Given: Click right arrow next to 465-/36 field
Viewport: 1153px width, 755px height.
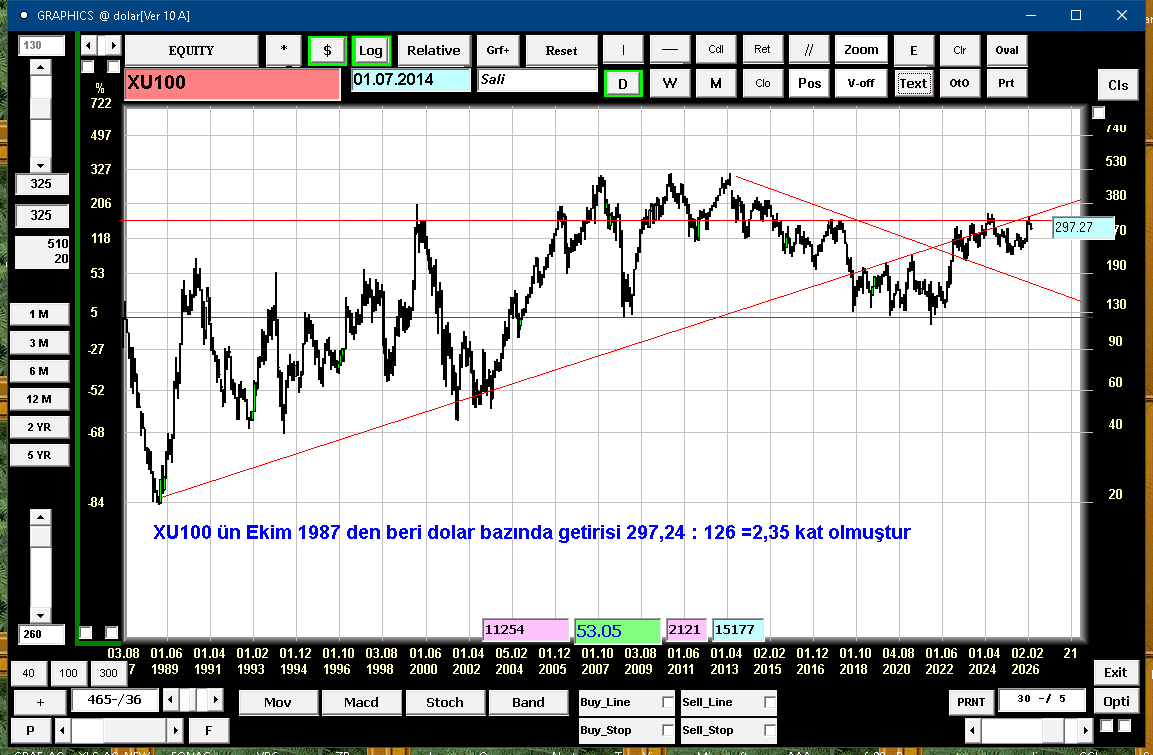Looking at the screenshot, I should point(215,700).
